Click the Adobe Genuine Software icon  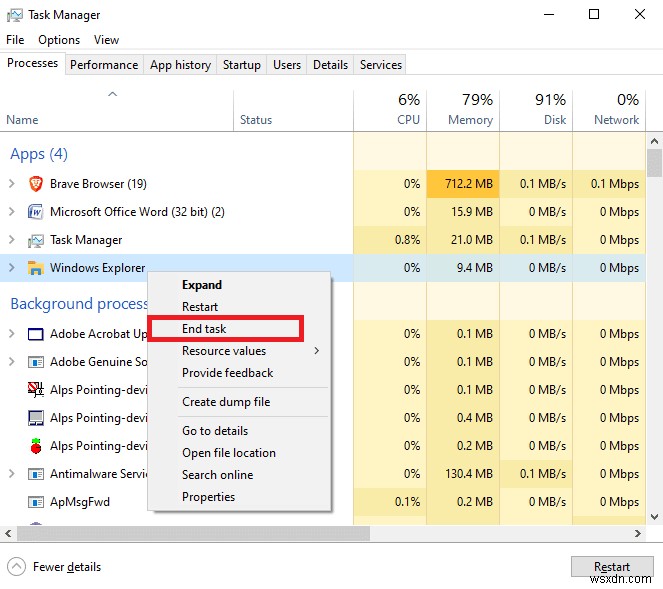pyautogui.click(x=36, y=362)
